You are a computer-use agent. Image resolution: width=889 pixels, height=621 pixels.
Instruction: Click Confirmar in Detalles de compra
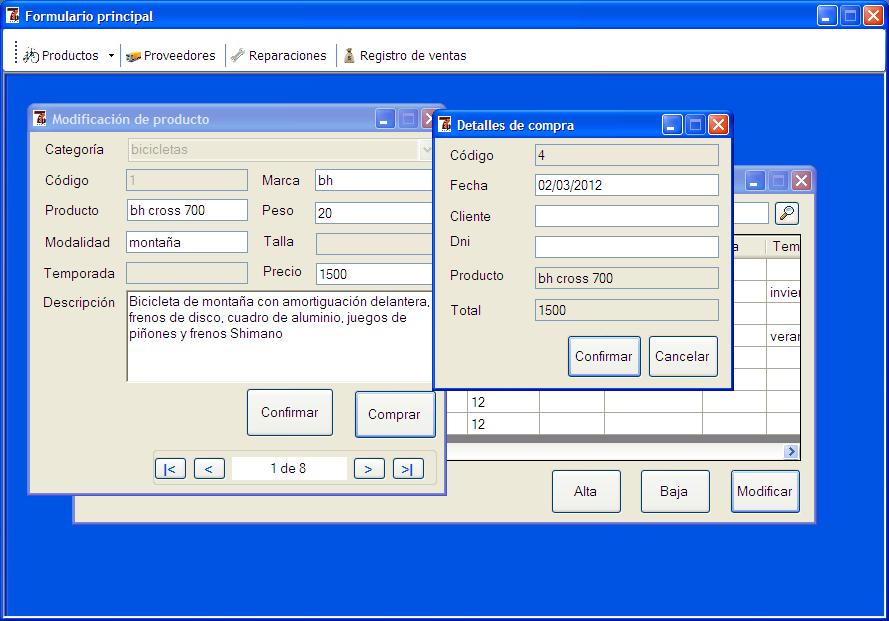click(x=604, y=356)
